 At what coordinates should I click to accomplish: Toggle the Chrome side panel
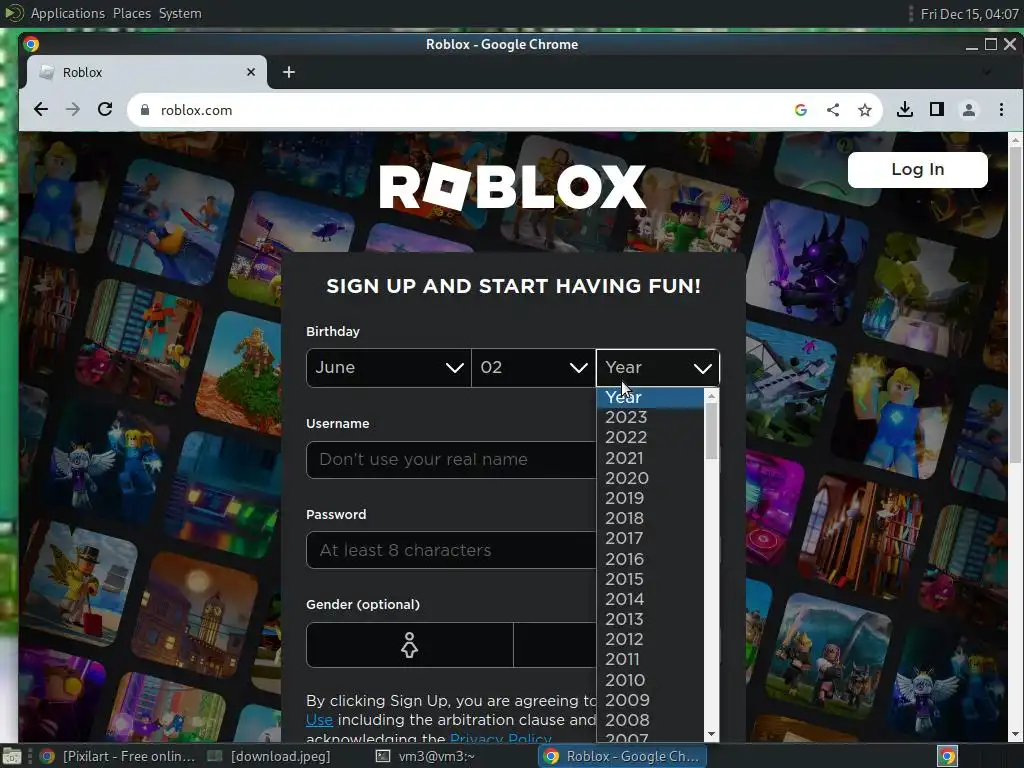[936, 110]
